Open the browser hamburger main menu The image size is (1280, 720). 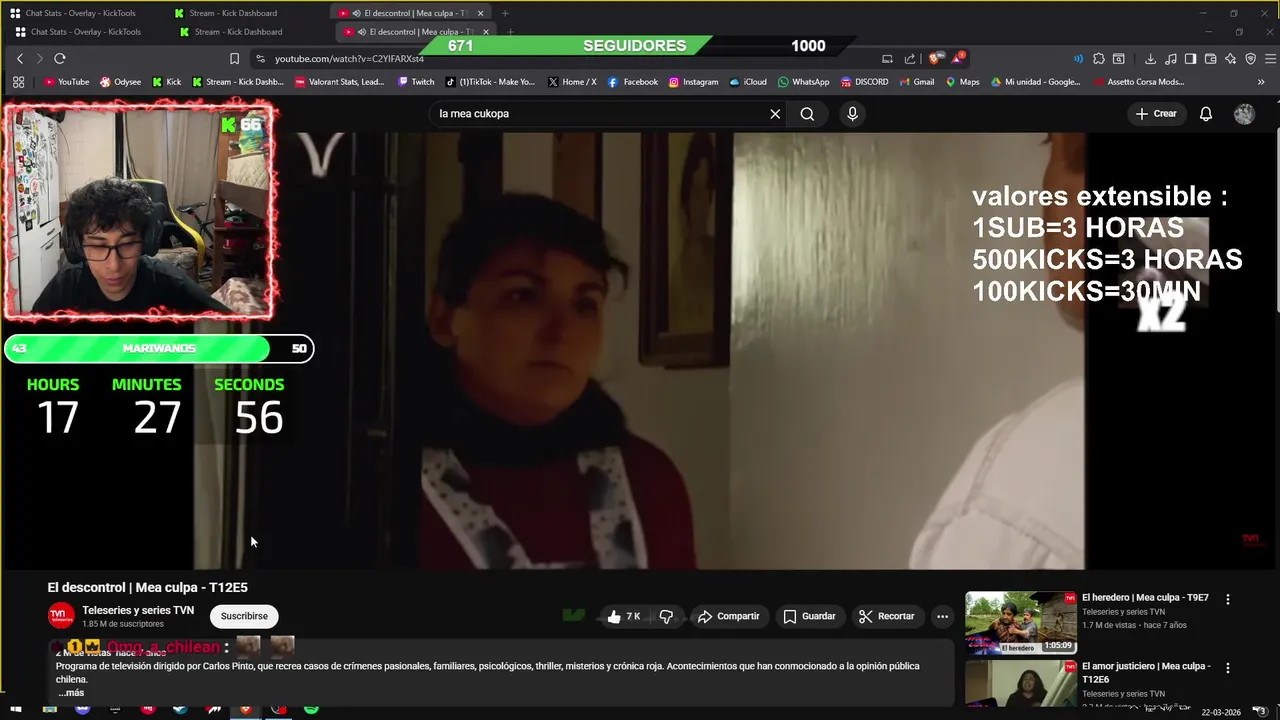coord(1270,59)
